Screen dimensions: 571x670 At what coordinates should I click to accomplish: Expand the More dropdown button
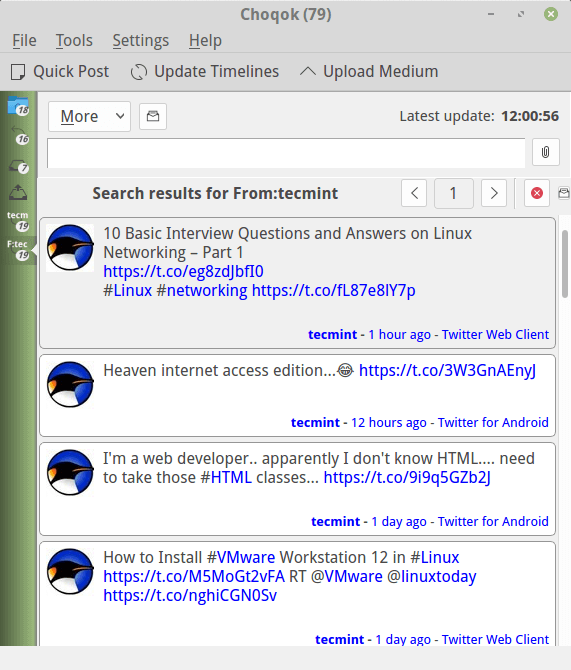coord(89,116)
